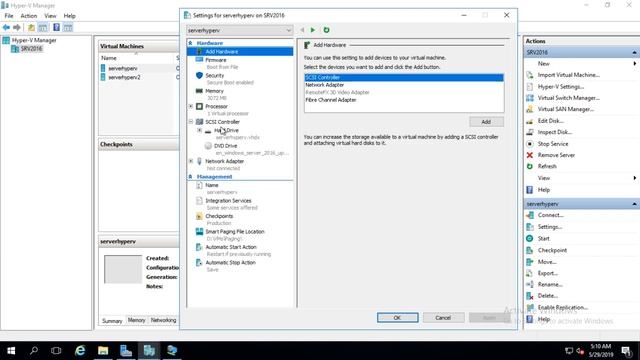The width and height of the screenshot is (640, 360).
Task: Click the back arrow icon in Settings toolbar
Action: [302, 30]
